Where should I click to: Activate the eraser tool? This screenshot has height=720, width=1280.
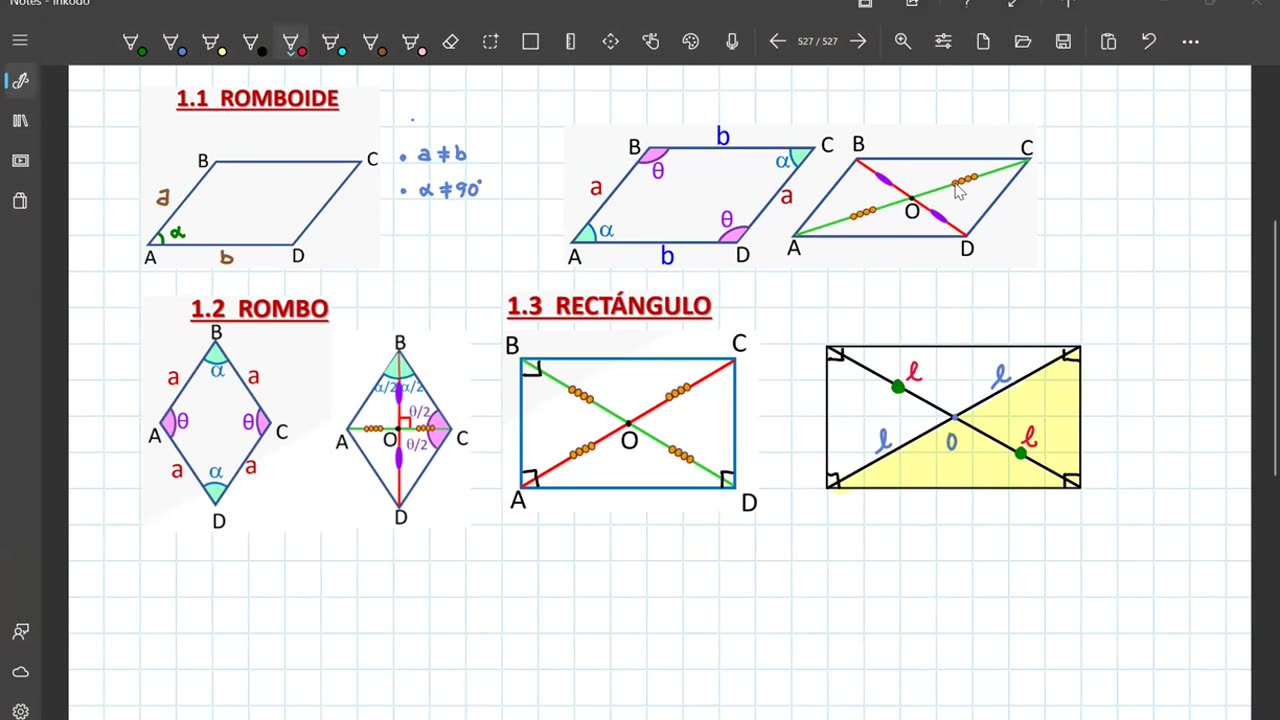click(x=450, y=42)
